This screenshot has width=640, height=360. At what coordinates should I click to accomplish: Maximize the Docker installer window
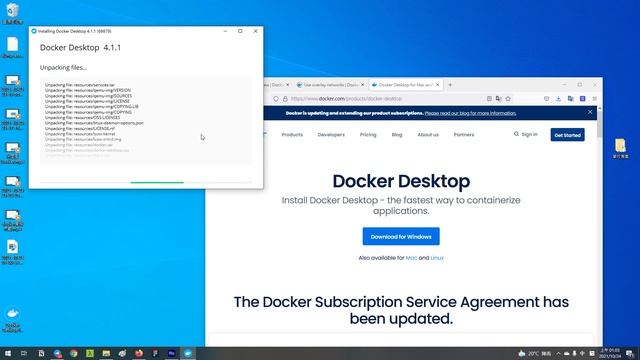(240, 31)
